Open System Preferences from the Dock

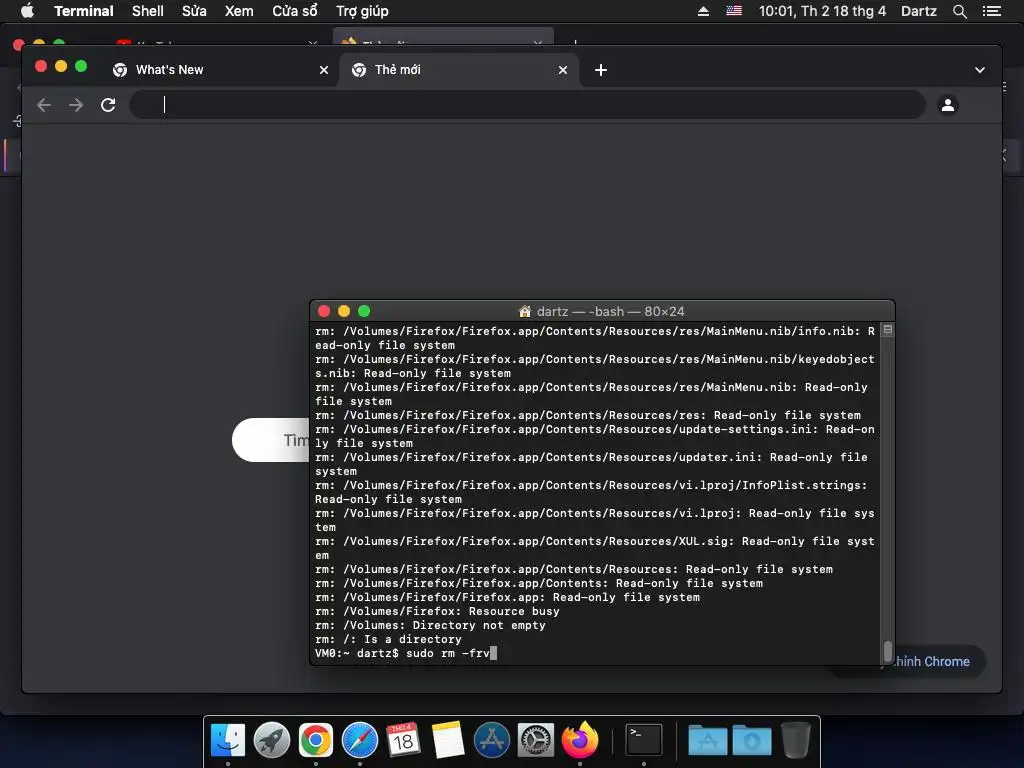point(536,740)
